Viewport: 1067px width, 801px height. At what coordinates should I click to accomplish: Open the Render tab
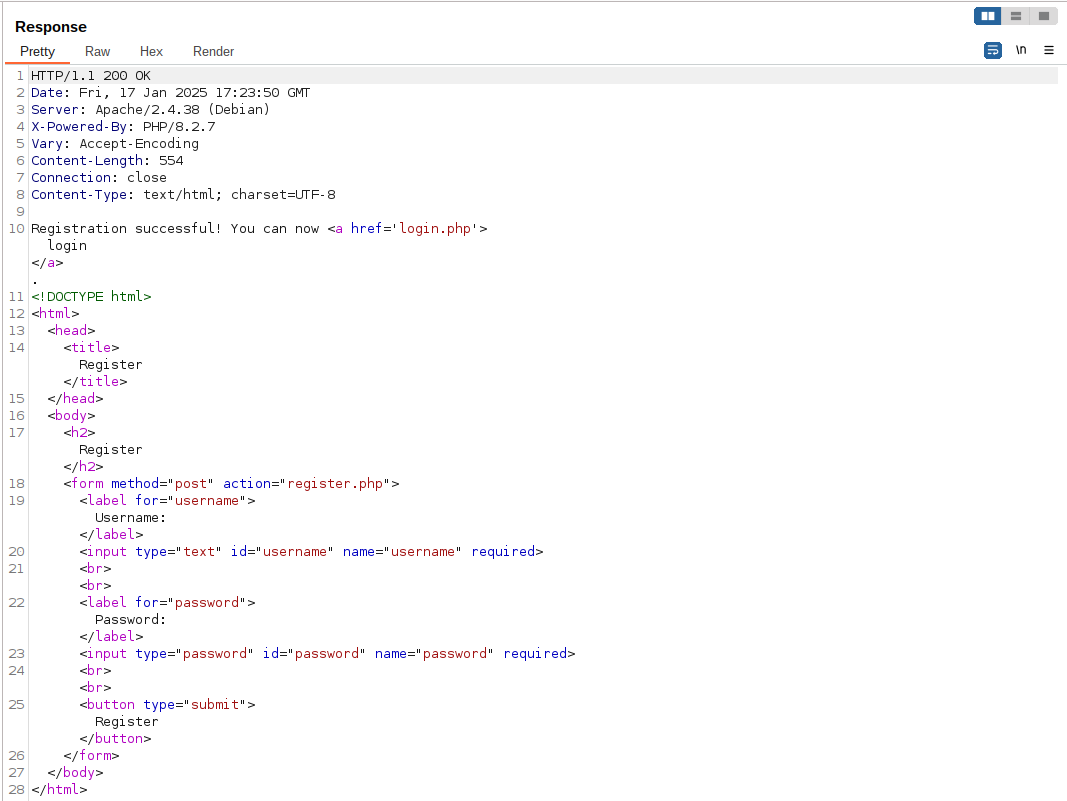[x=213, y=51]
